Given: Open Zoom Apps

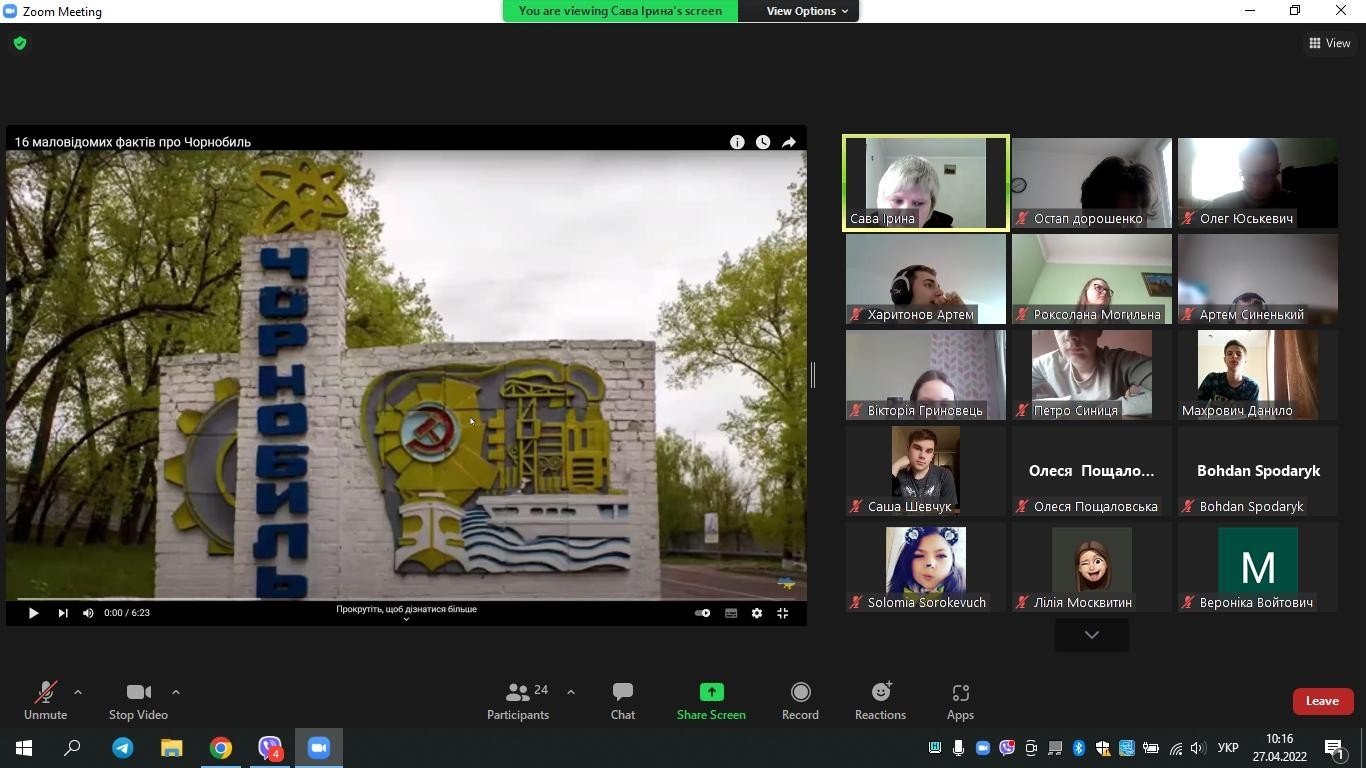Looking at the screenshot, I should point(960,700).
